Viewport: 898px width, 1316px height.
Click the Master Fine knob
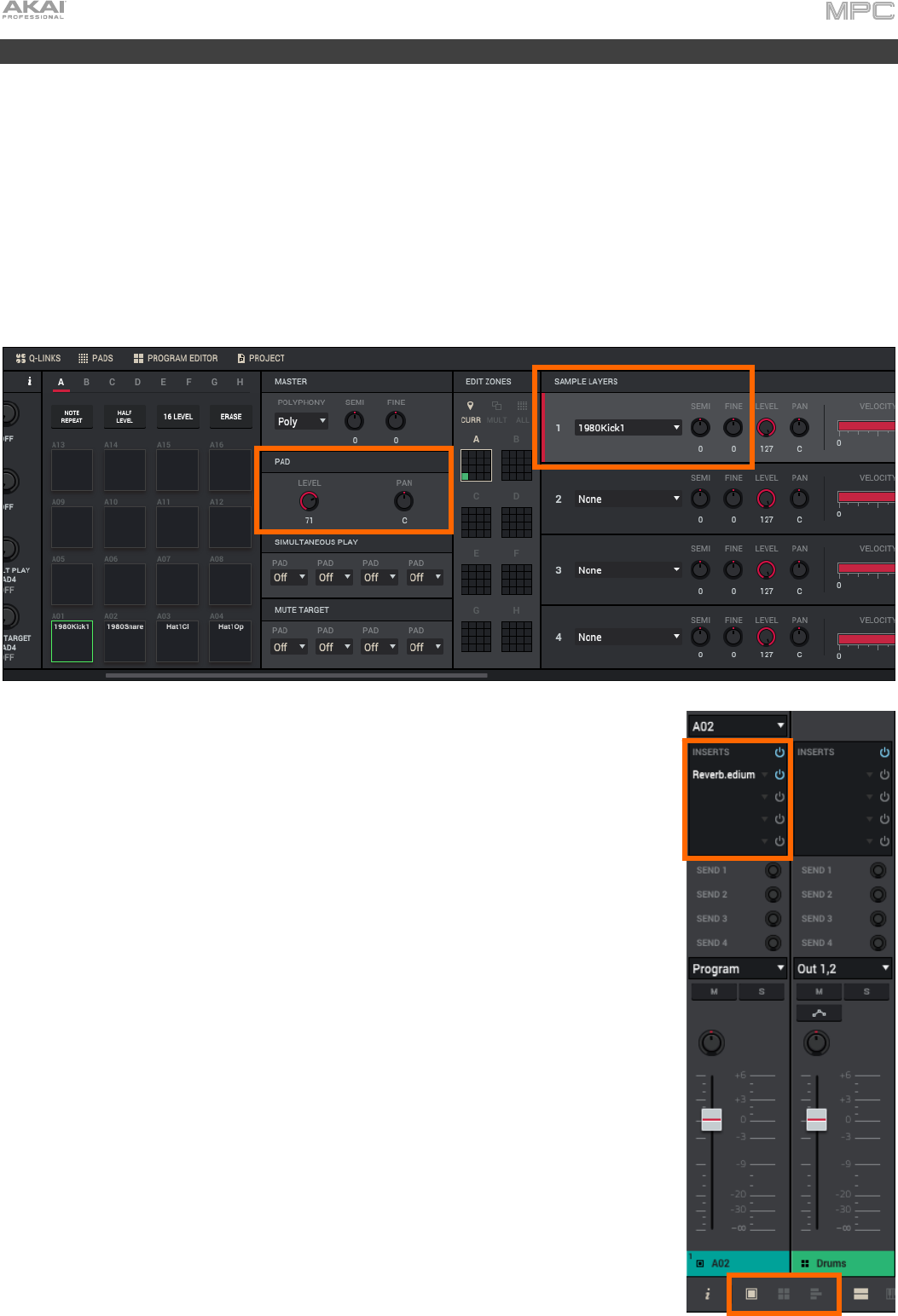(x=396, y=420)
